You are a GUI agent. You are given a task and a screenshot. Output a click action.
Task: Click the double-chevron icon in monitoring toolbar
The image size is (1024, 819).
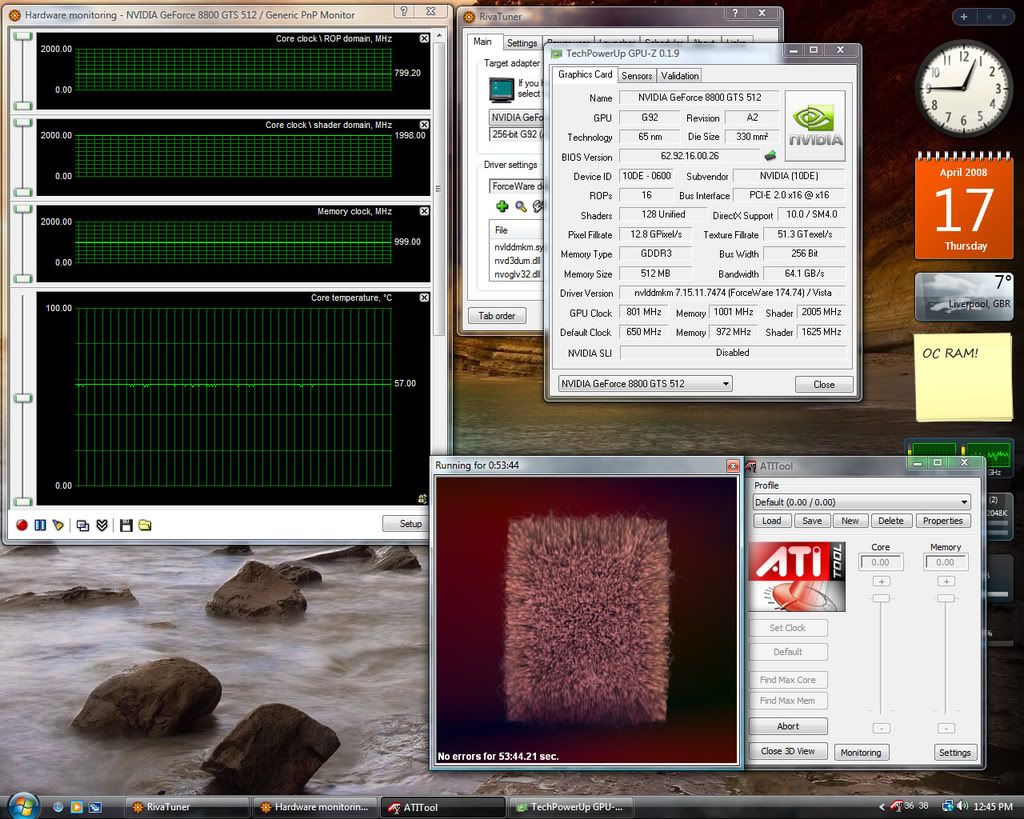pyautogui.click(x=102, y=524)
